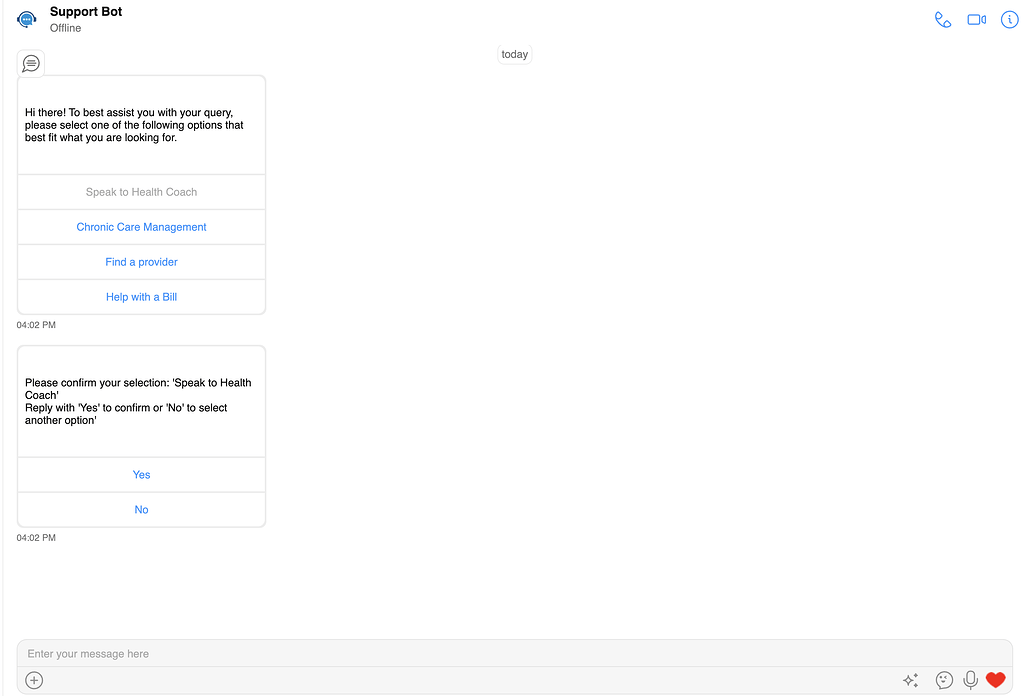Viewport: 1024px width, 696px height.
Task: Choose Chronic Care Management option
Action: coord(141,227)
